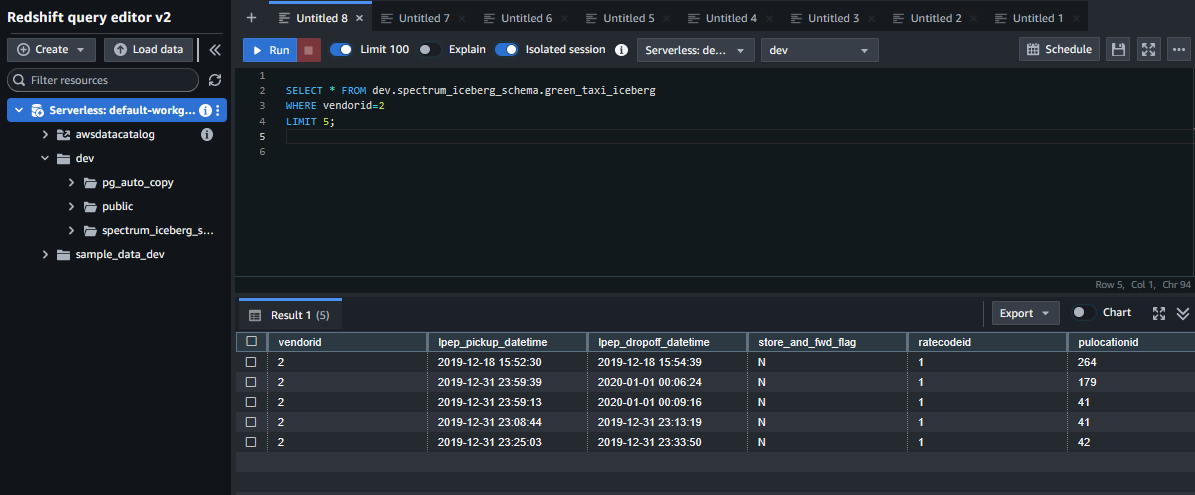Check the select-all header checkbox
This screenshot has height=495, width=1195.
[x=251, y=342]
